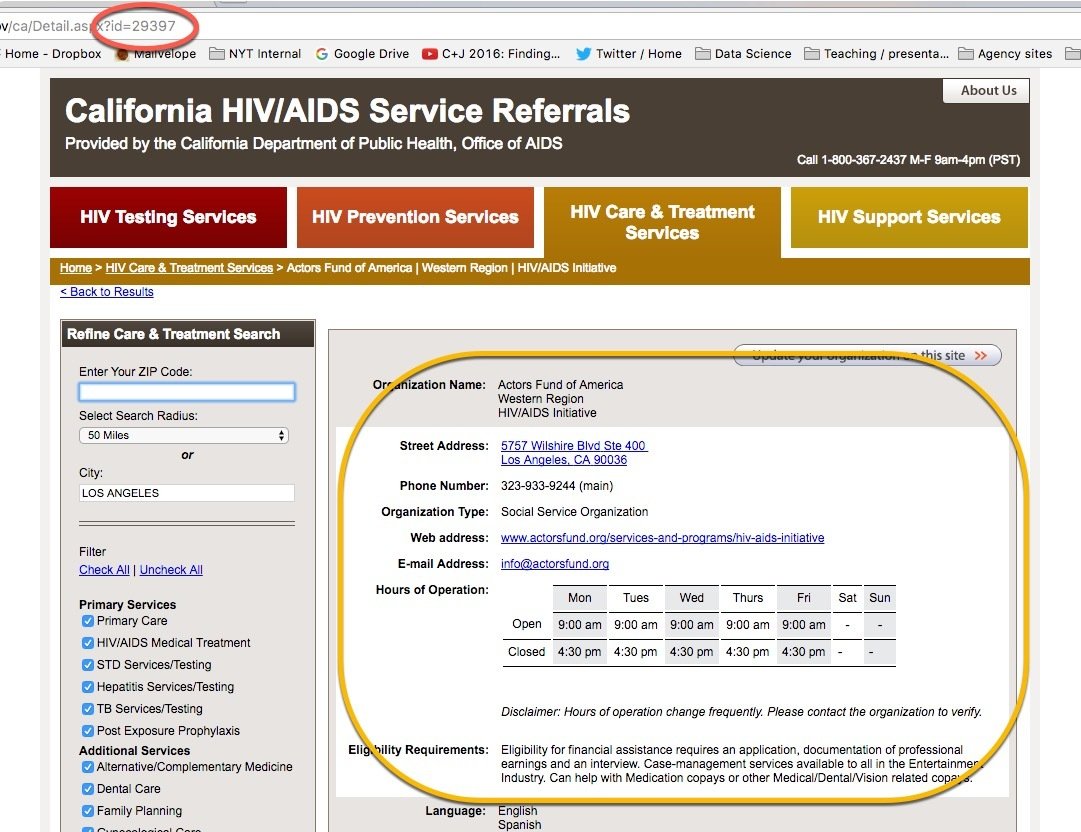Click the Check All filter link
The height and width of the screenshot is (832, 1081).
(104, 569)
